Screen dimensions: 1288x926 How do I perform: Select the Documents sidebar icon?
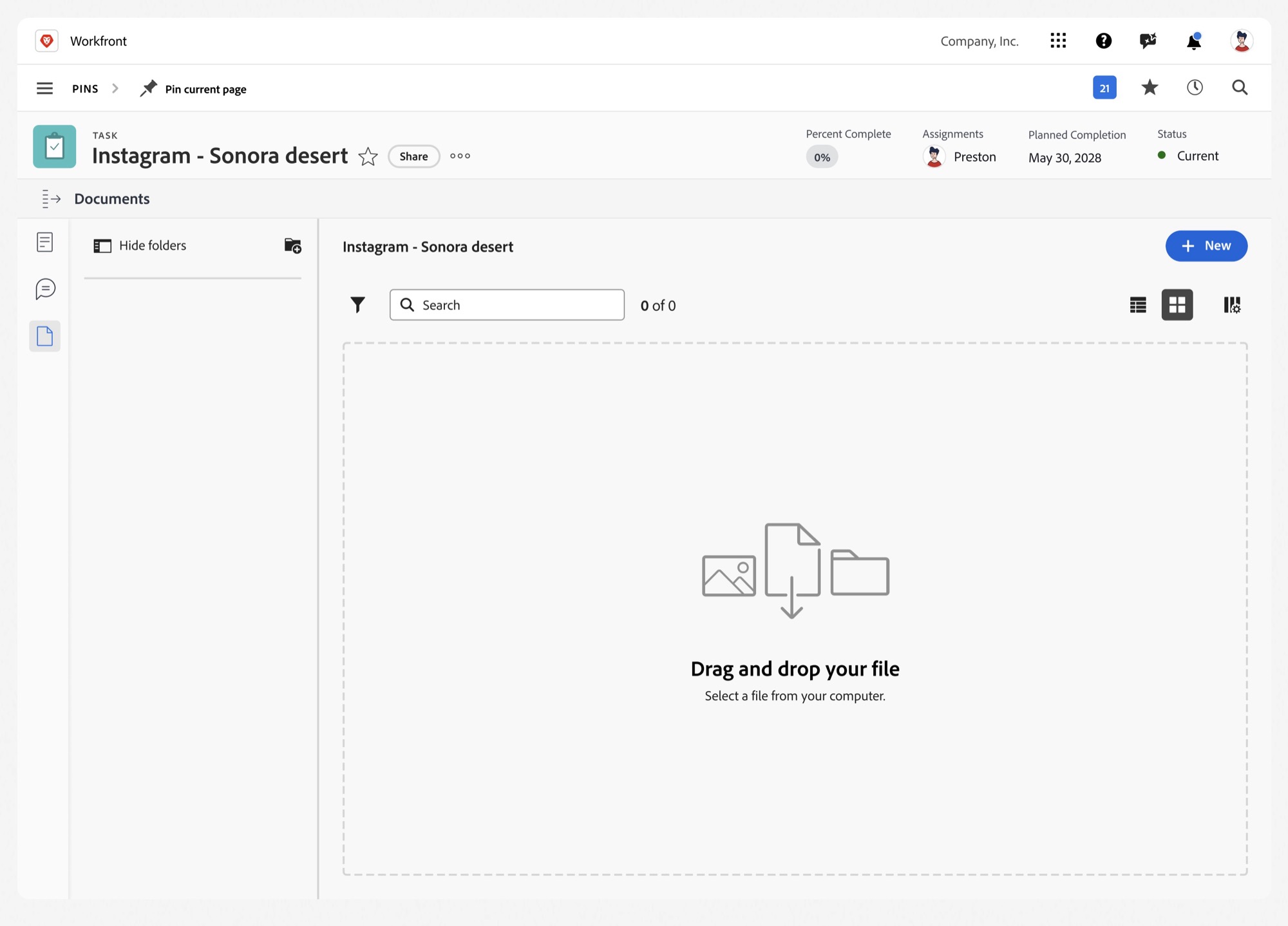click(44, 336)
